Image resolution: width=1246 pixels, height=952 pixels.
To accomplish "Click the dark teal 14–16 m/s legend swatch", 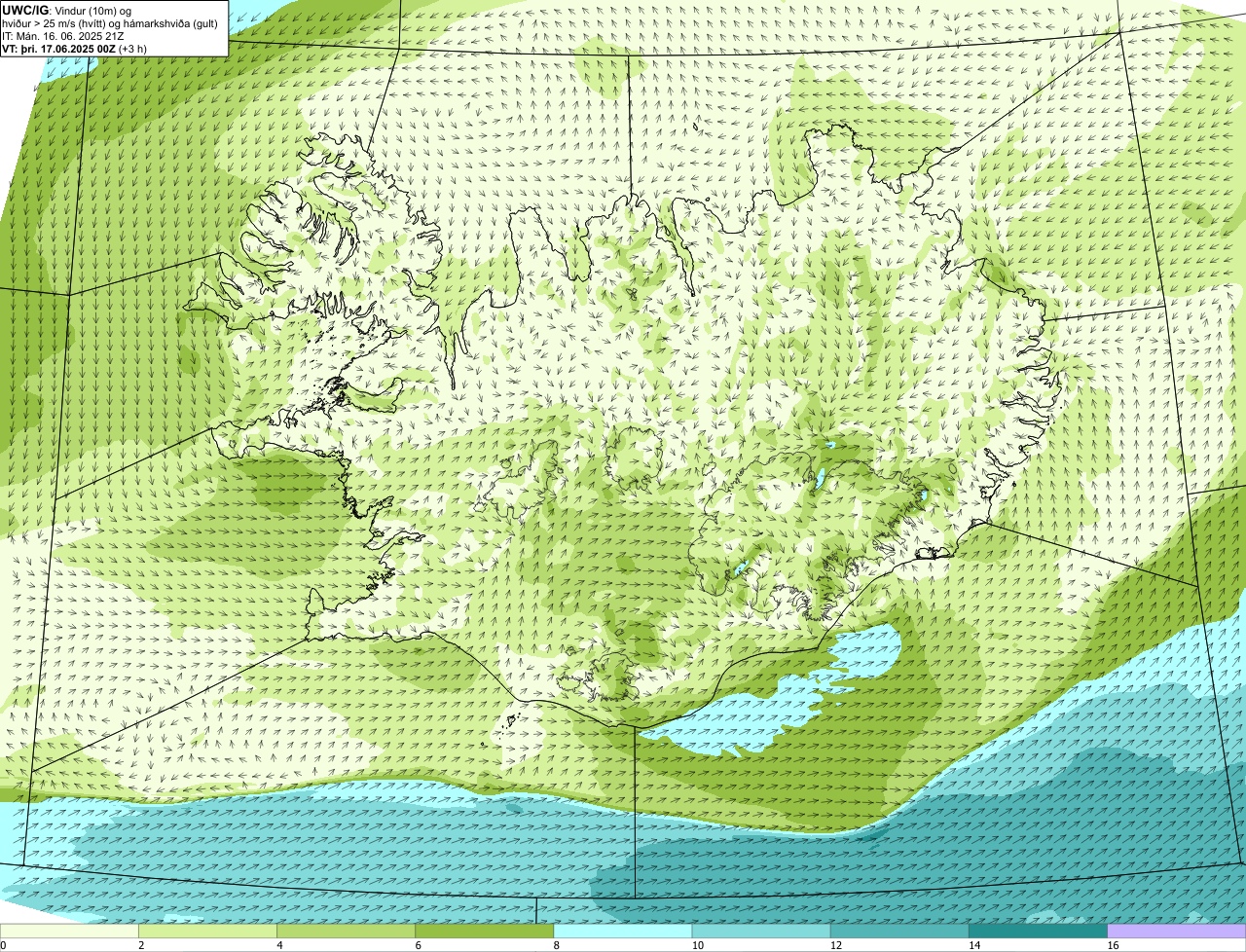I will click(1038, 931).
